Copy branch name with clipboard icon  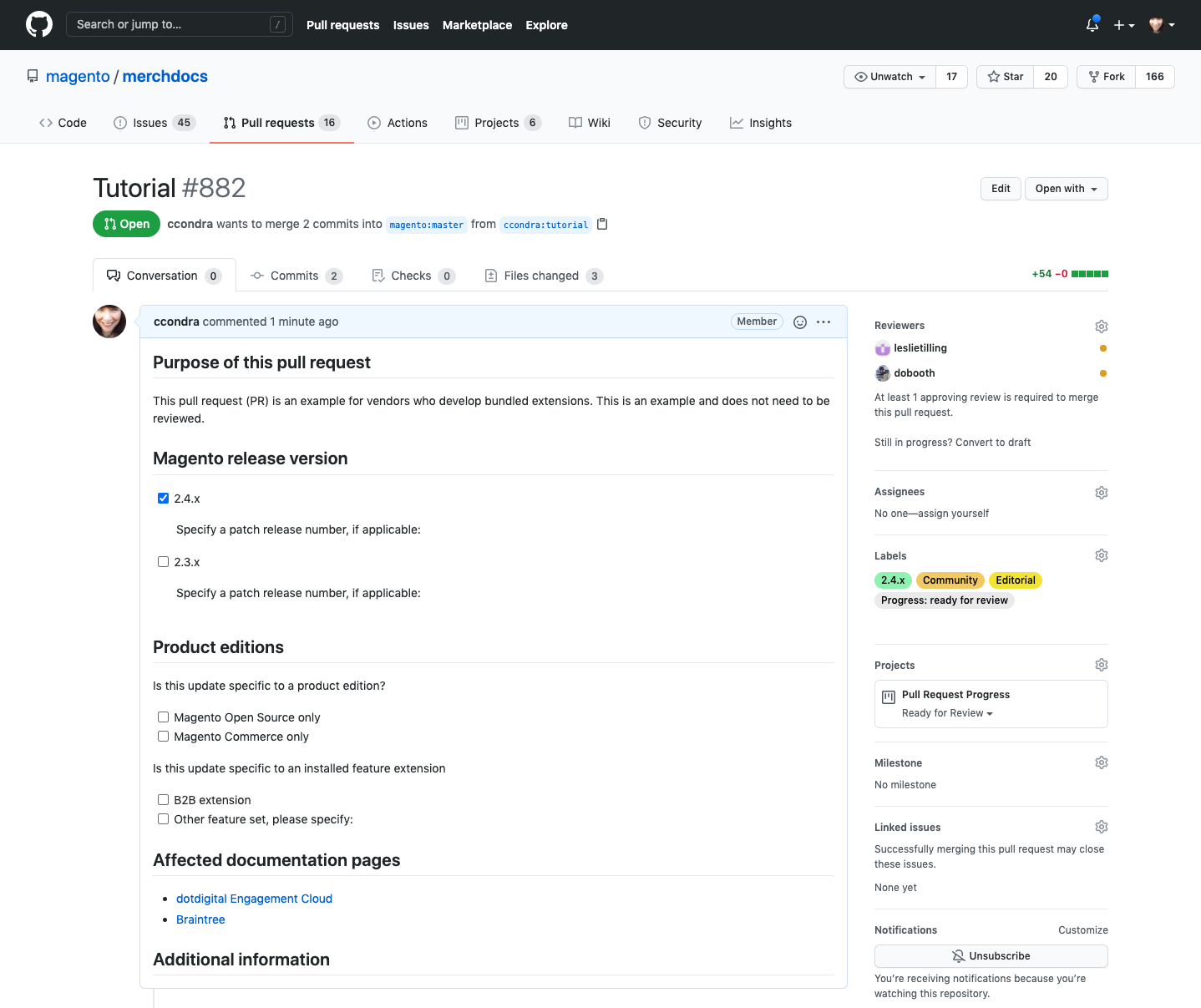point(602,224)
